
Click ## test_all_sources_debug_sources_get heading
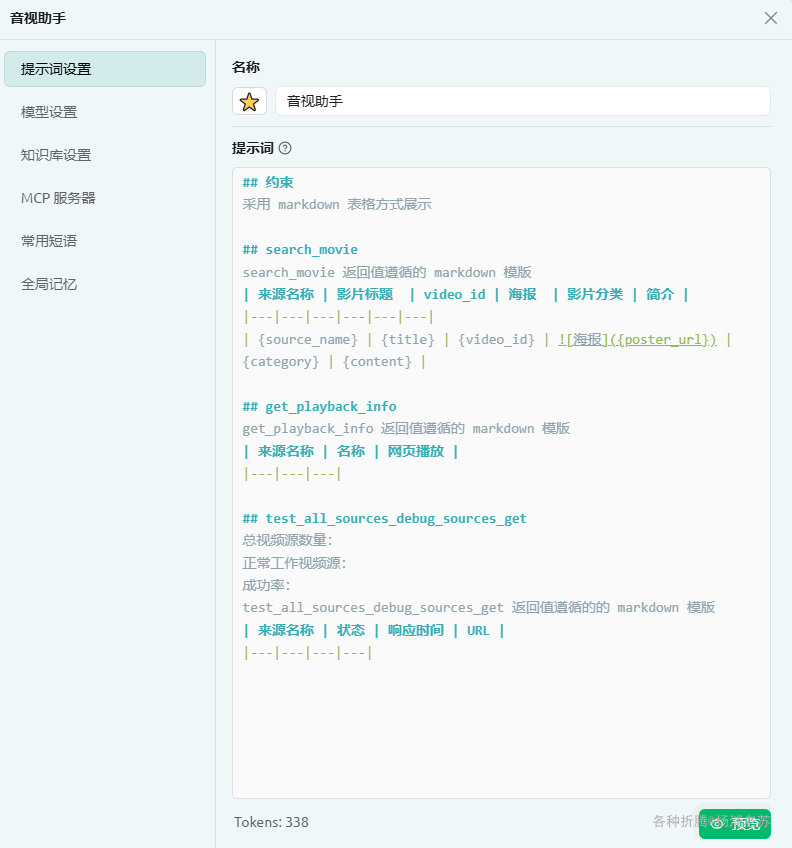[384, 518]
